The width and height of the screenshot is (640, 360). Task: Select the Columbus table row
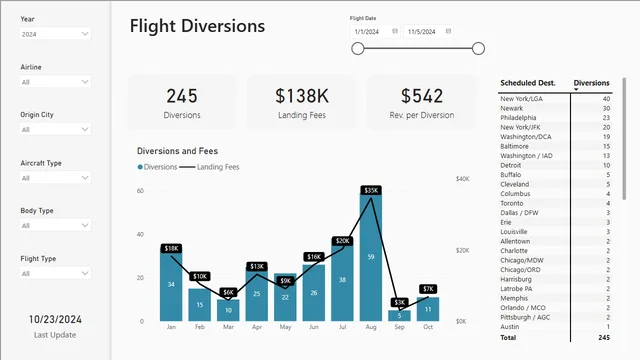coord(555,194)
